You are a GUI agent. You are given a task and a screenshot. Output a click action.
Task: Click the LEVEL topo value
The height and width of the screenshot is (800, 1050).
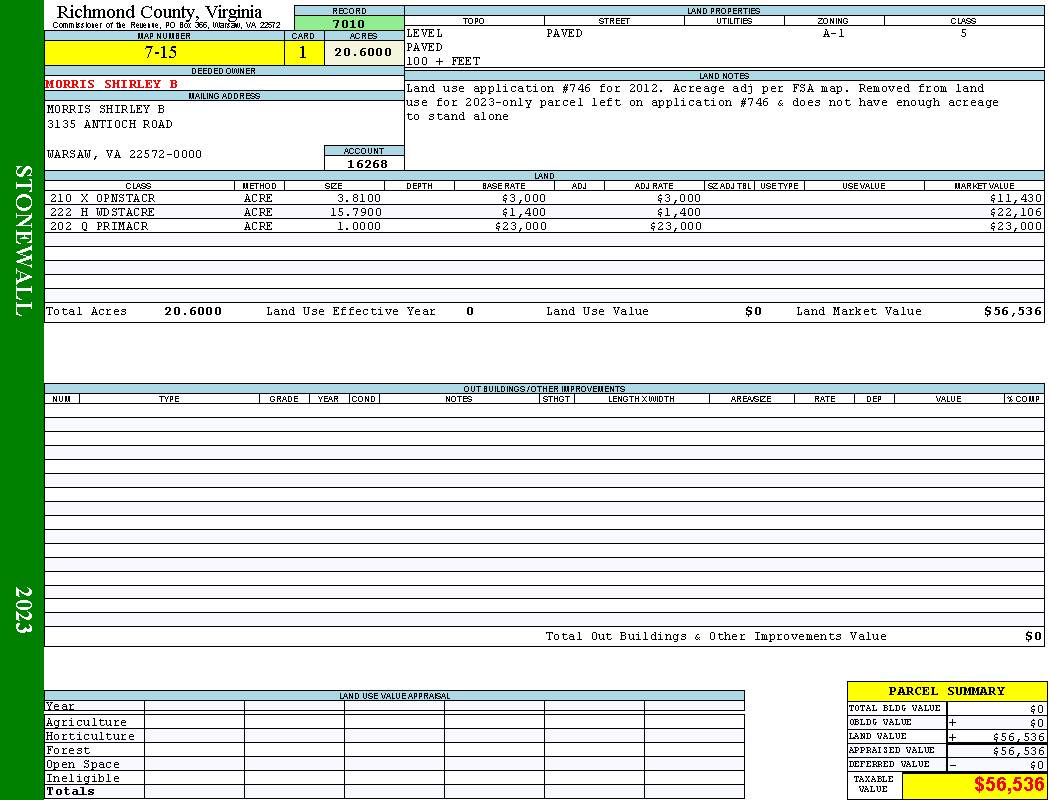[x=425, y=33]
